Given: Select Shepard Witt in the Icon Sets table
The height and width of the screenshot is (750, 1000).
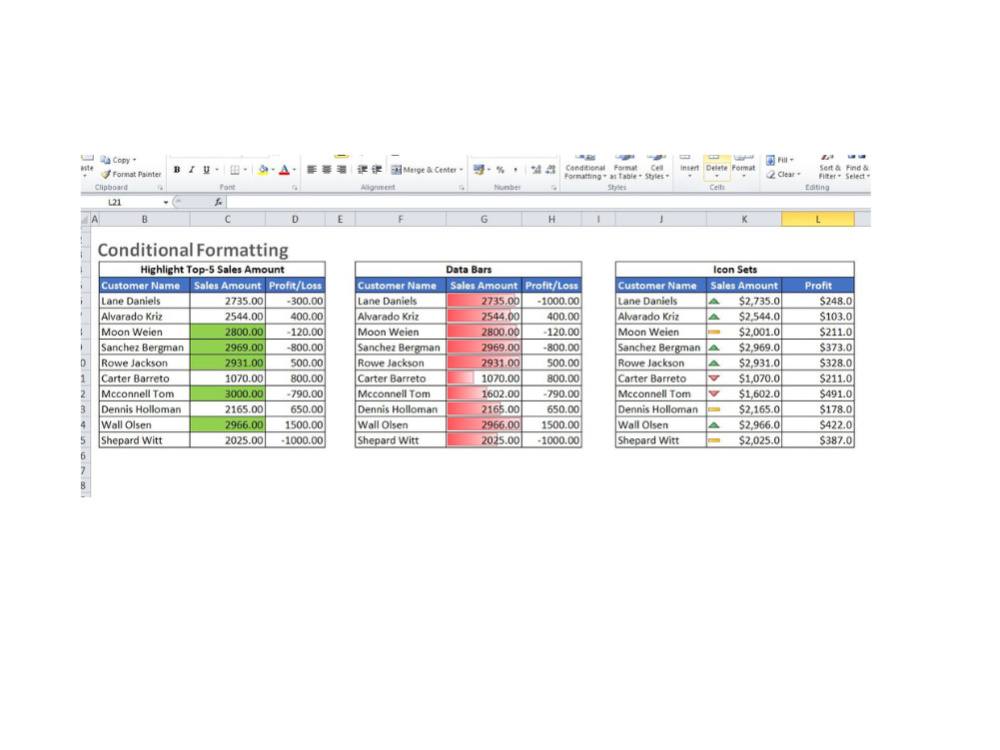Looking at the screenshot, I should coord(661,441).
